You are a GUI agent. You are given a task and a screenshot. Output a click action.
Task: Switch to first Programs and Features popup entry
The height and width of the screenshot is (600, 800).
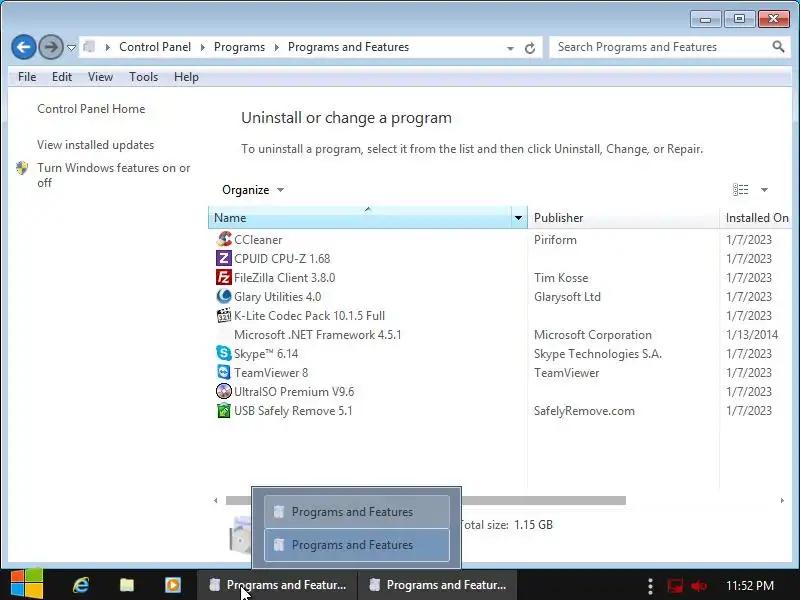[x=357, y=511]
